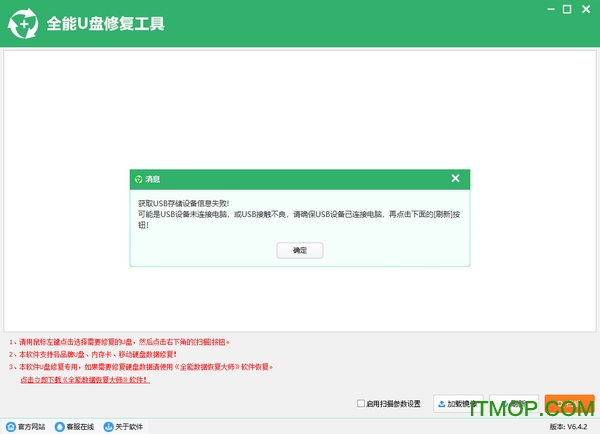Click the 加载镜像 button

(458, 404)
